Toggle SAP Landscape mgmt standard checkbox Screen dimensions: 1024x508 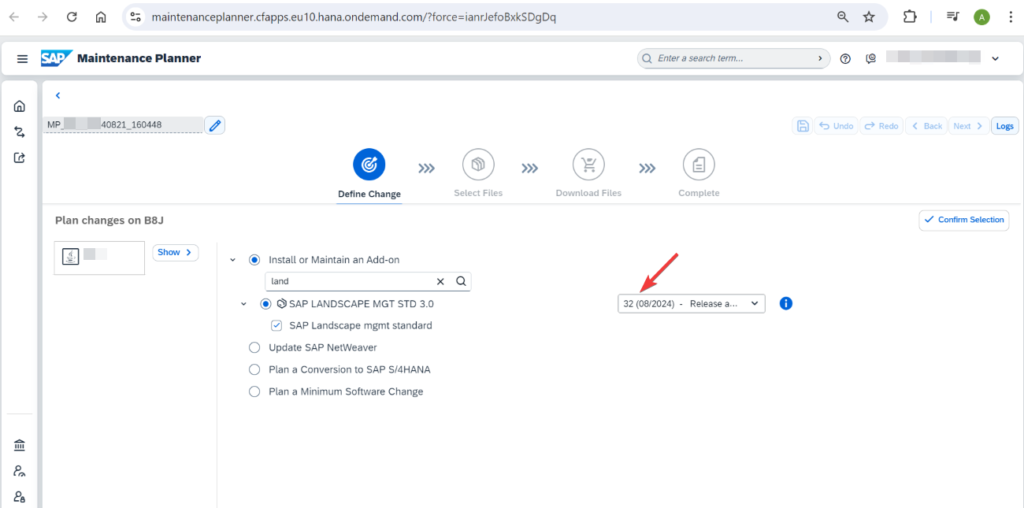tap(276, 325)
